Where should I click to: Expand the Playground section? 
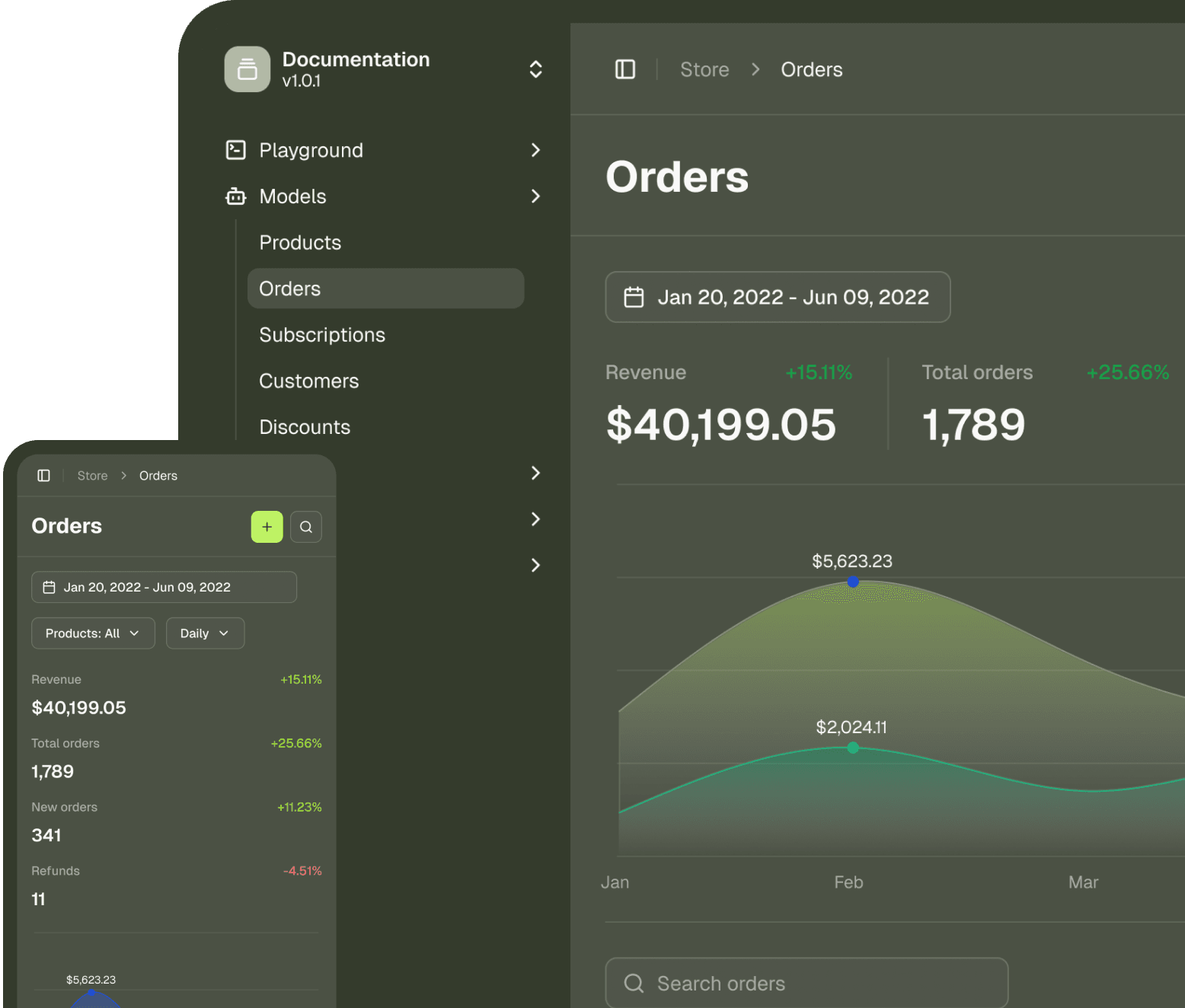[x=535, y=150]
